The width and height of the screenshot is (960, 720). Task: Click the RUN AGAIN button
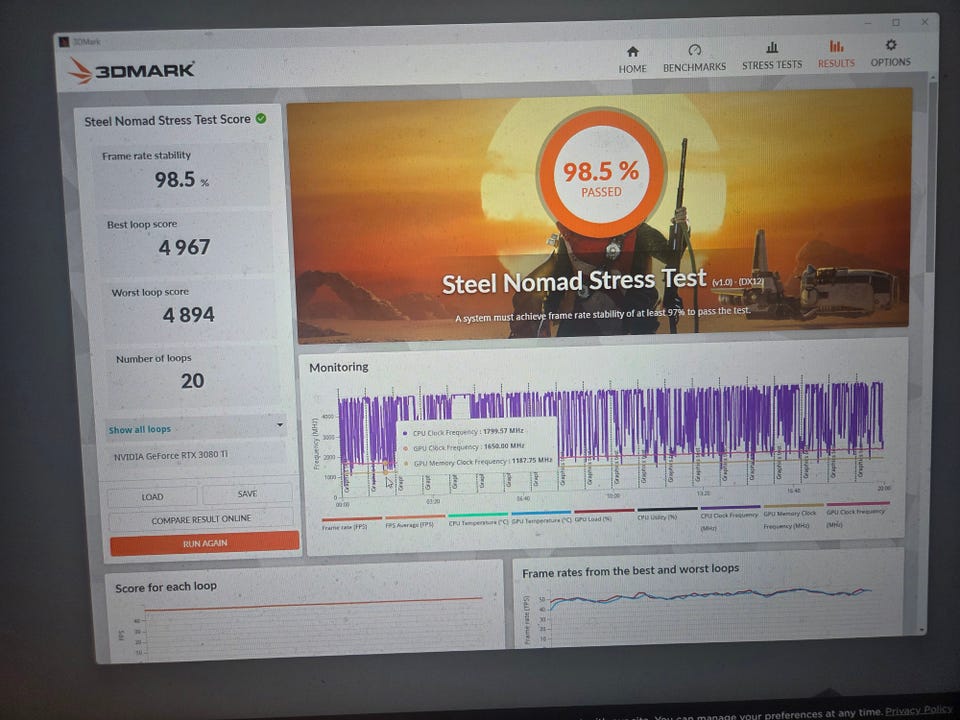pyautogui.click(x=204, y=543)
